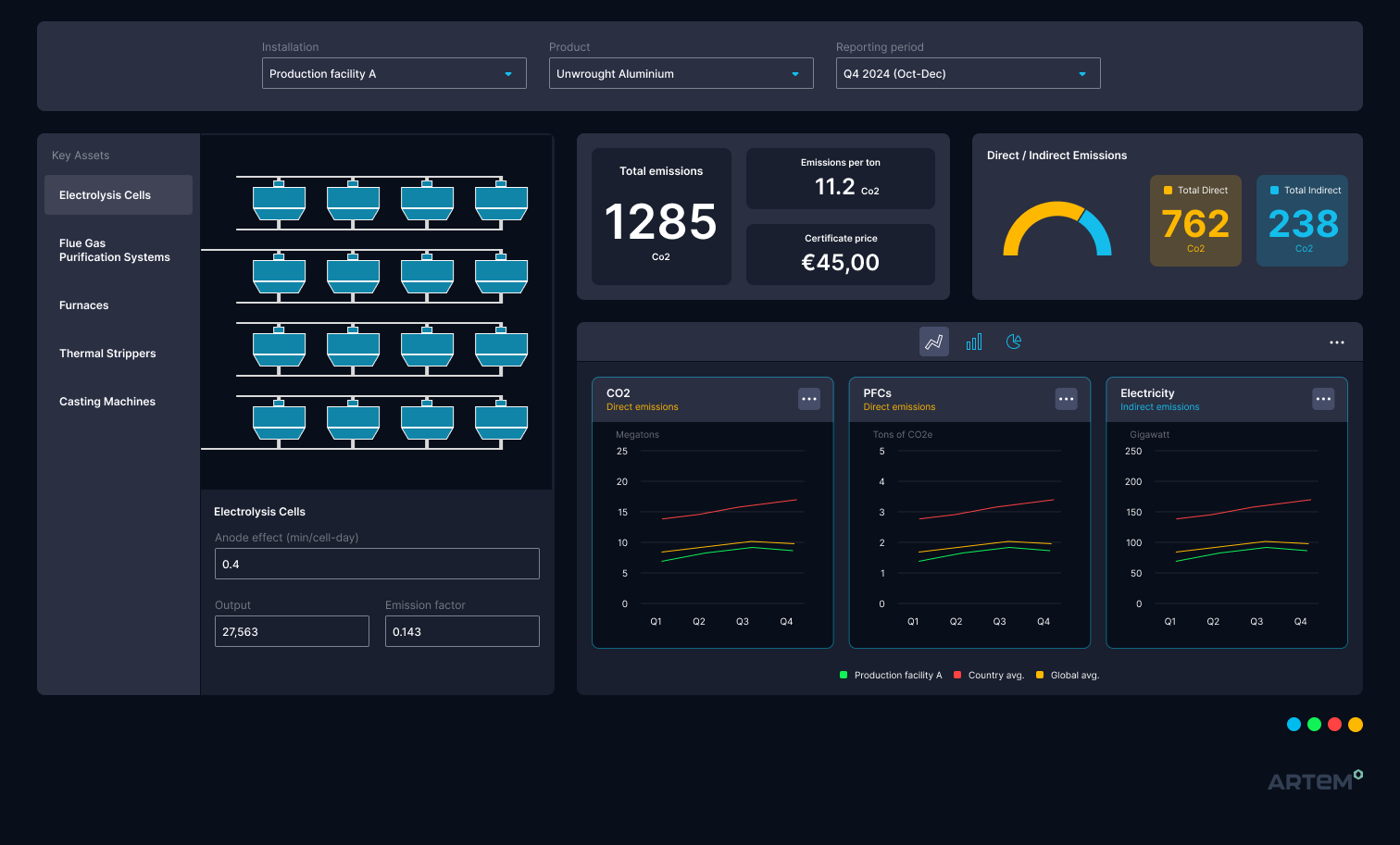This screenshot has width=1400, height=845.
Task: Open the Electricity card options menu
Action: click(x=1323, y=399)
